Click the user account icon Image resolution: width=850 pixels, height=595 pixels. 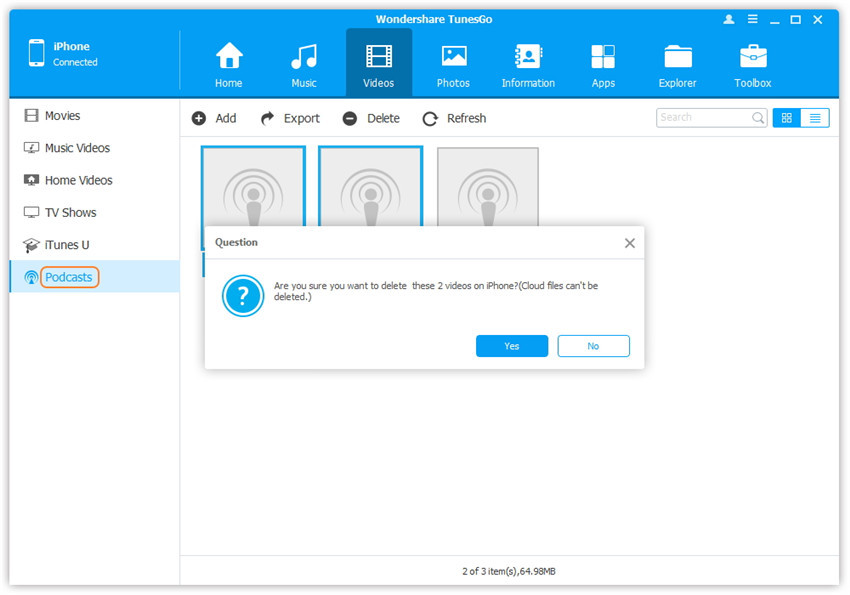point(729,20)
